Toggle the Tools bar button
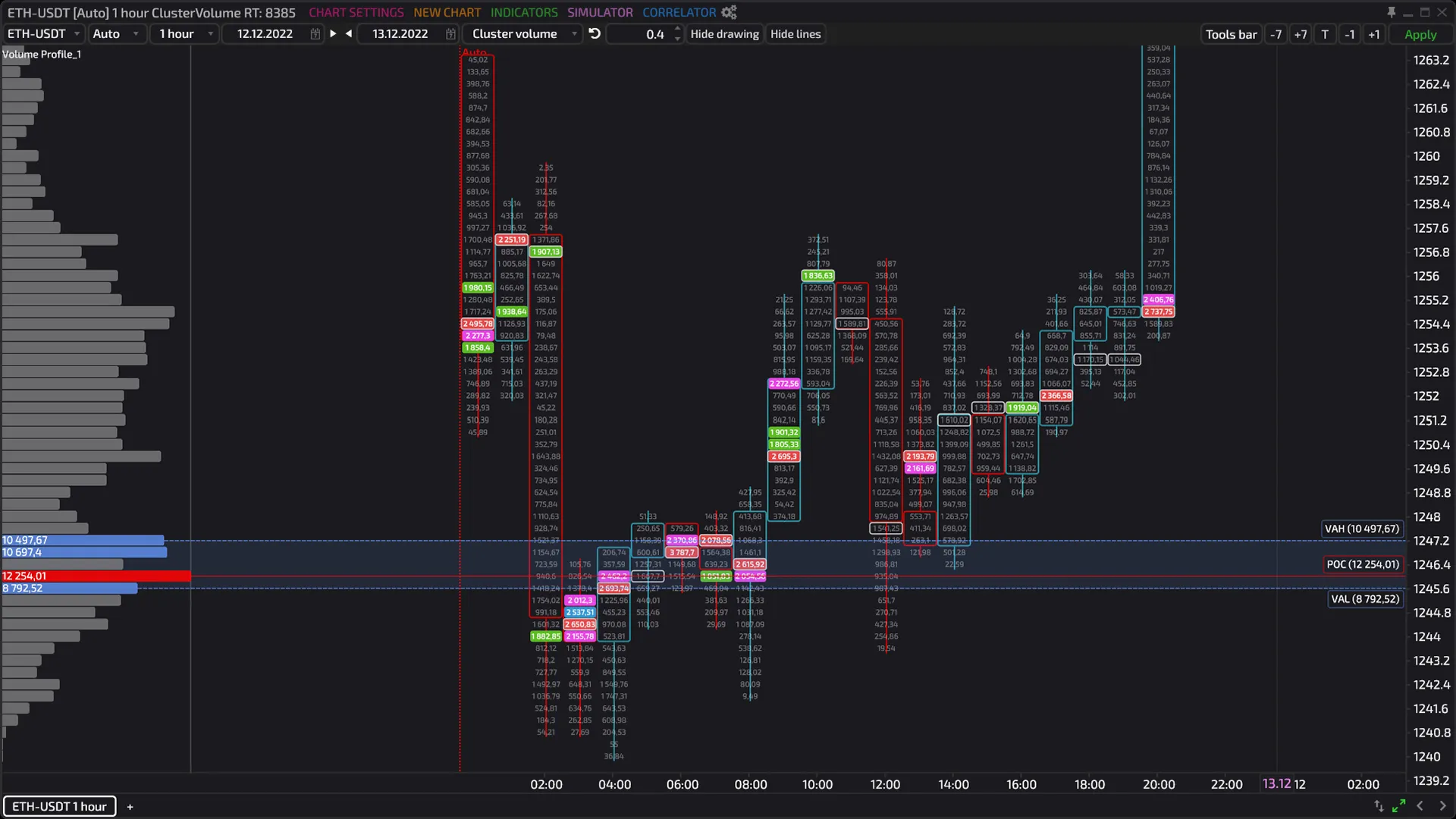Image resolution: width=1456 pixels, height=819 pixels. tap(1231, 34)
